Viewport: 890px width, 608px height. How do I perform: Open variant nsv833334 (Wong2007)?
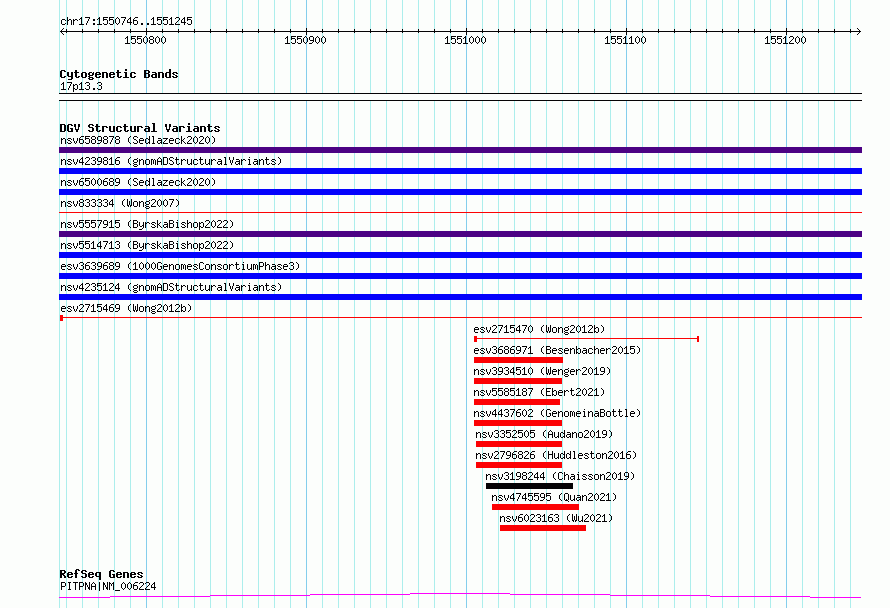point(120,203)
